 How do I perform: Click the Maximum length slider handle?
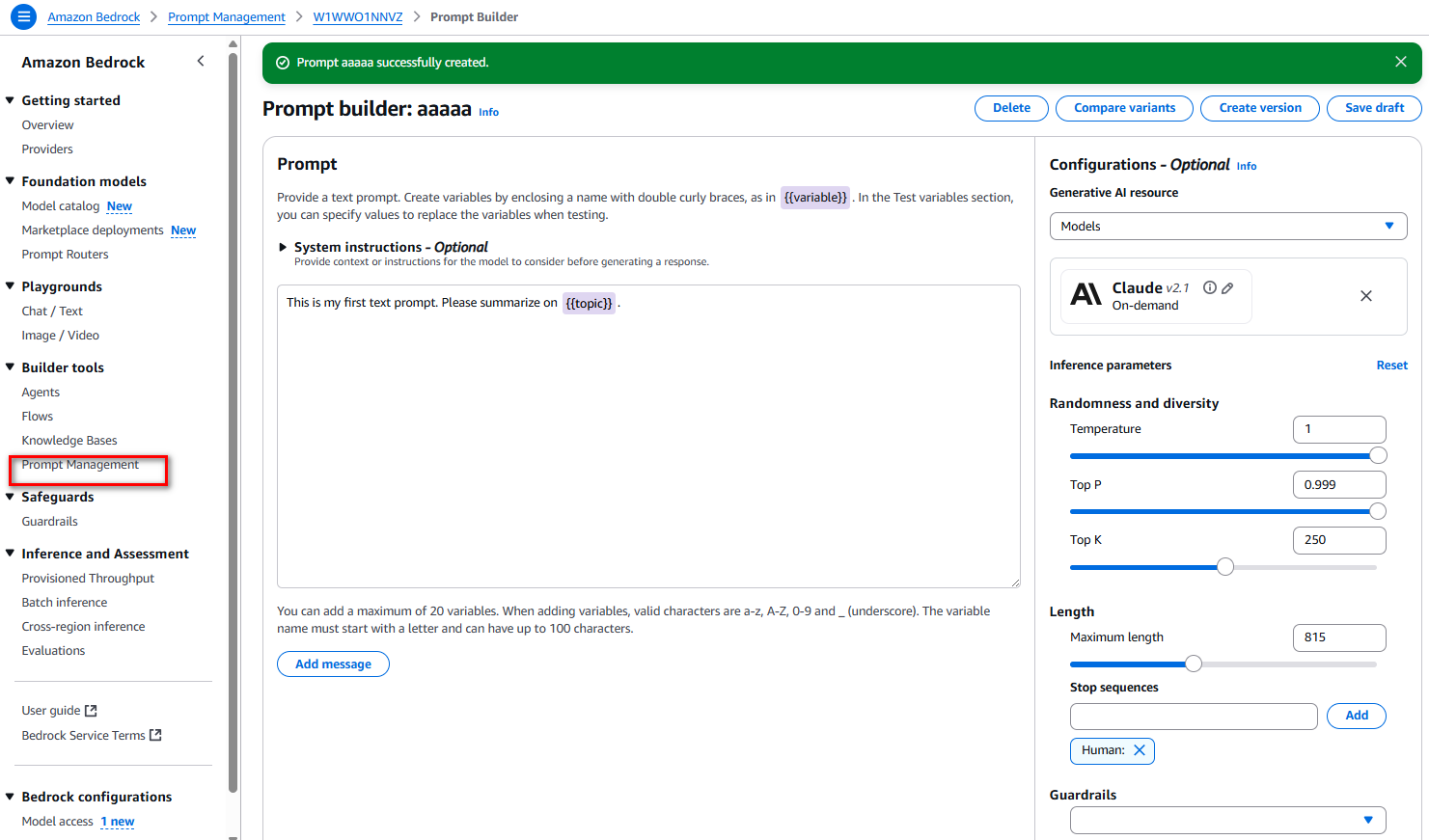click(1194, 664)
